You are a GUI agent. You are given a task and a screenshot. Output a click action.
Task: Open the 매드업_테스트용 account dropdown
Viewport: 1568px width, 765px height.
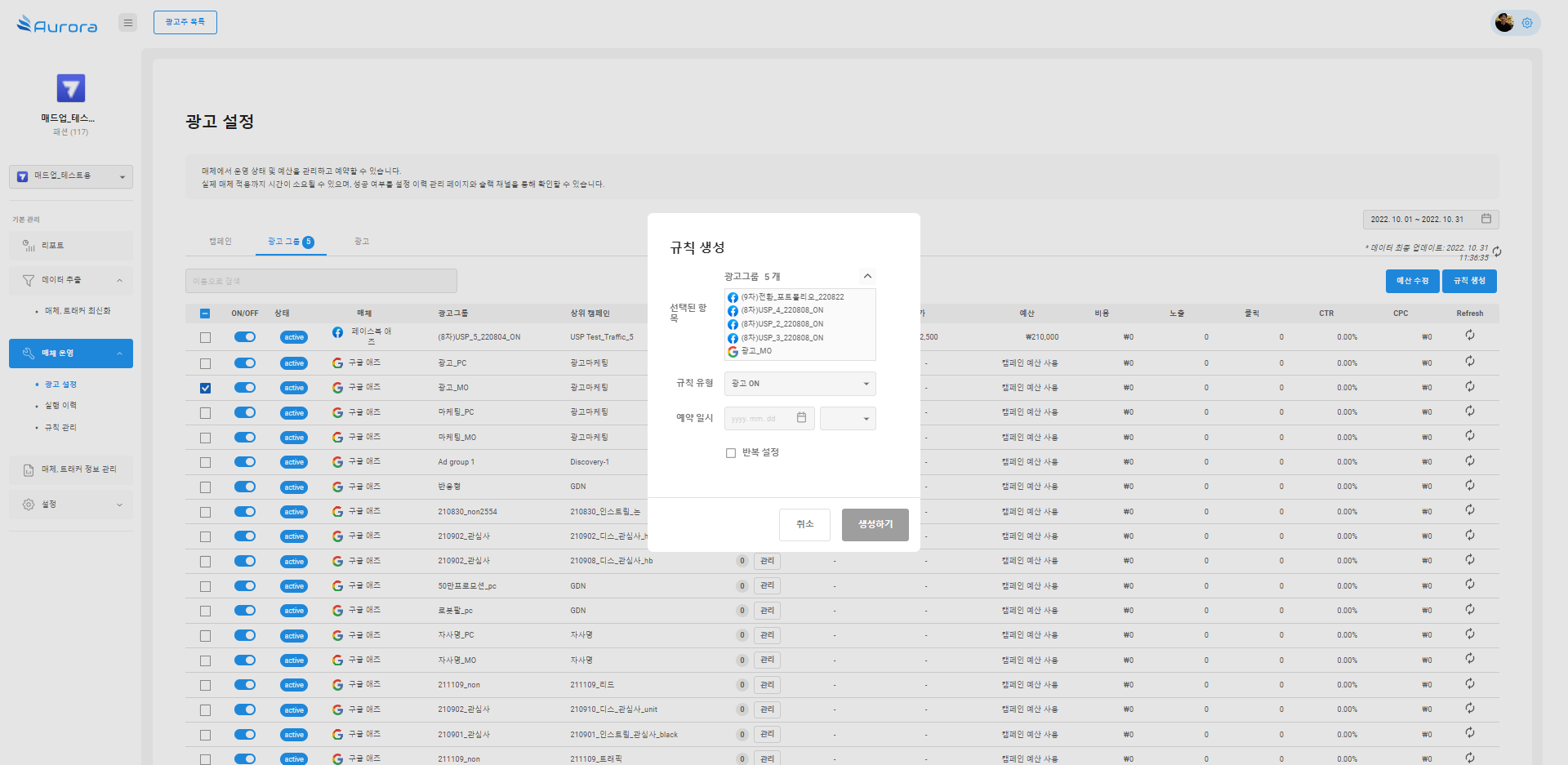[71, 176]
